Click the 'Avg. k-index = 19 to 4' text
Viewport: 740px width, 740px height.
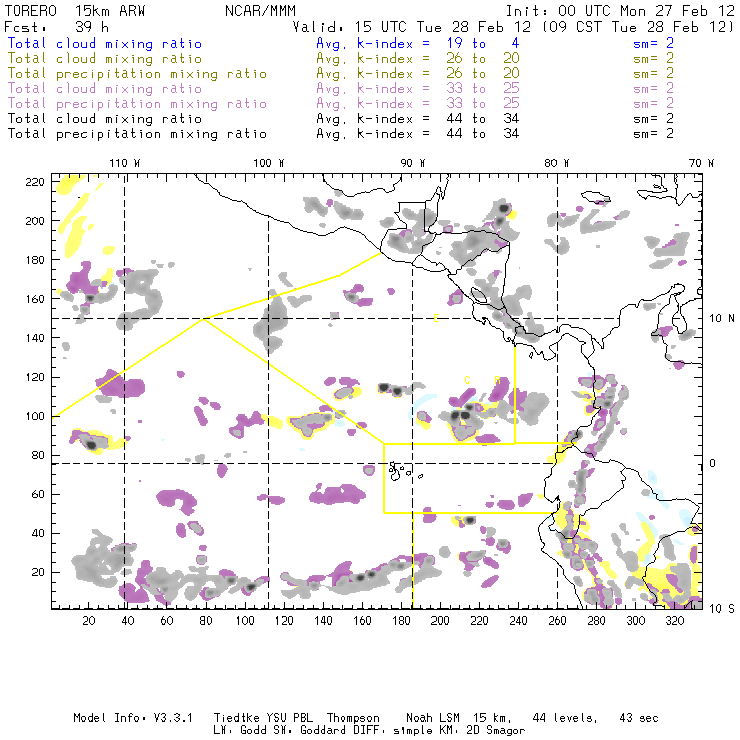[418, 43]
